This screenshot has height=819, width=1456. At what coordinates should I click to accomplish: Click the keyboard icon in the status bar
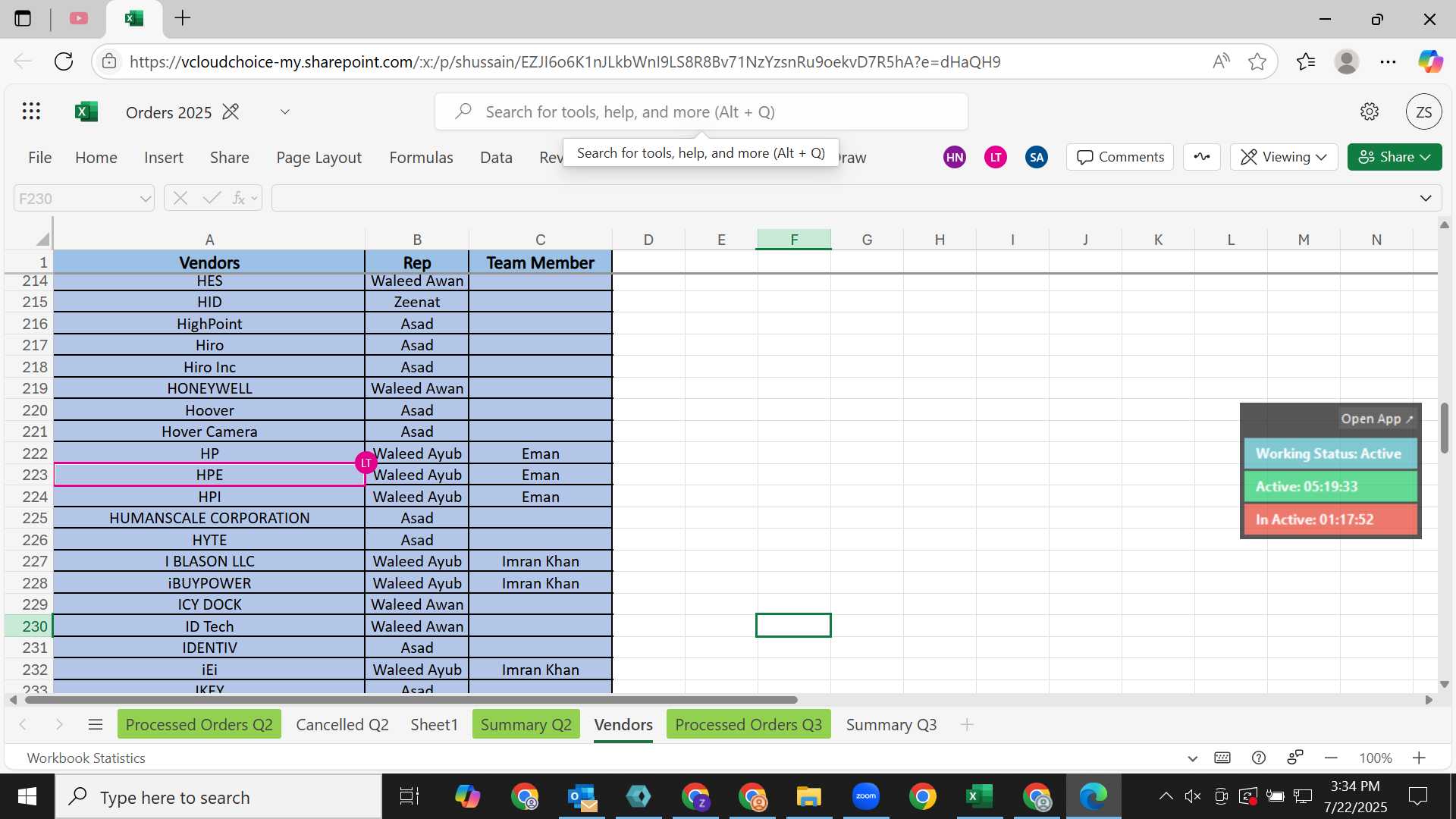1222,758
